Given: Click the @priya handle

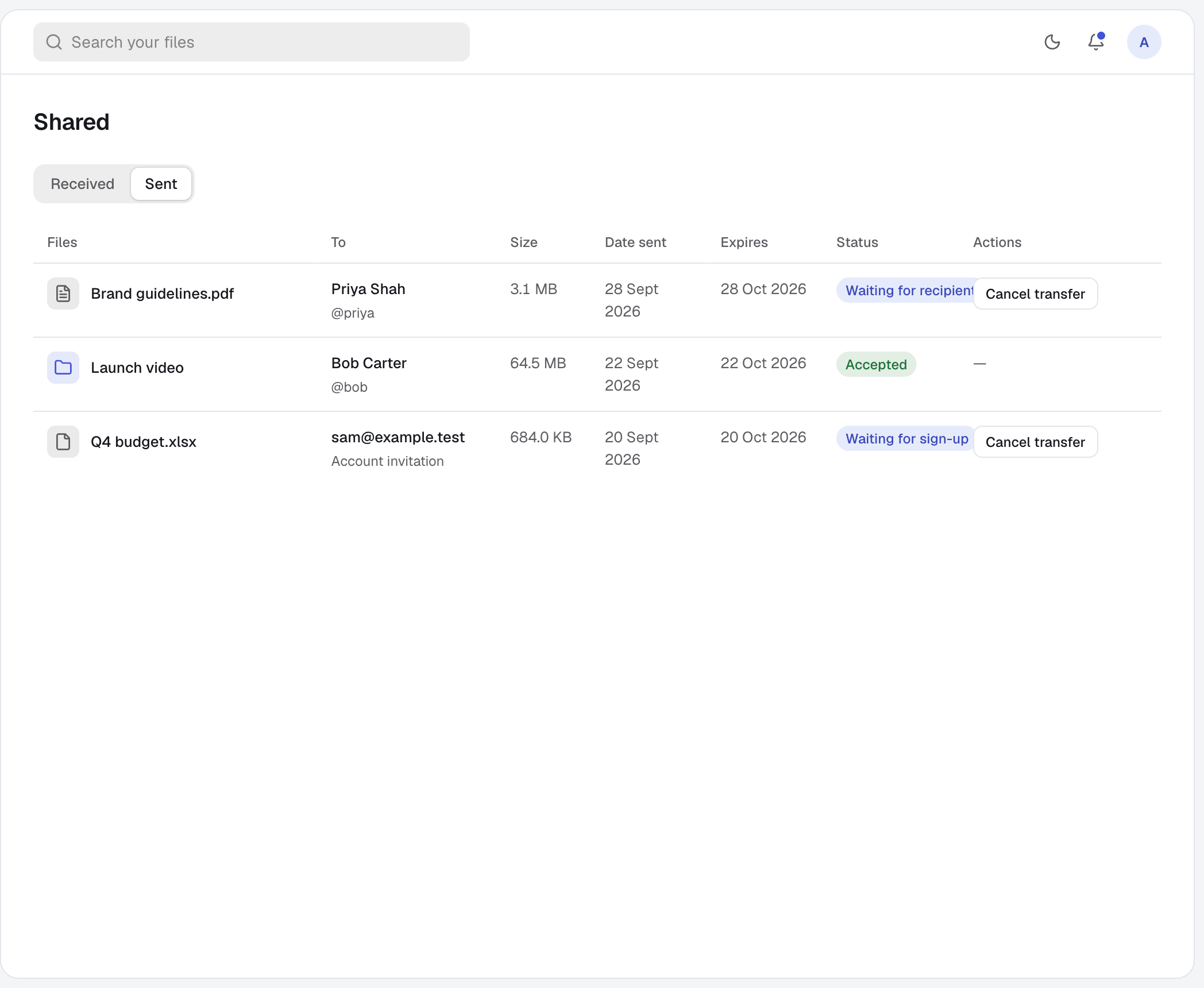Looking at the screenshot, I should point(353,313).
